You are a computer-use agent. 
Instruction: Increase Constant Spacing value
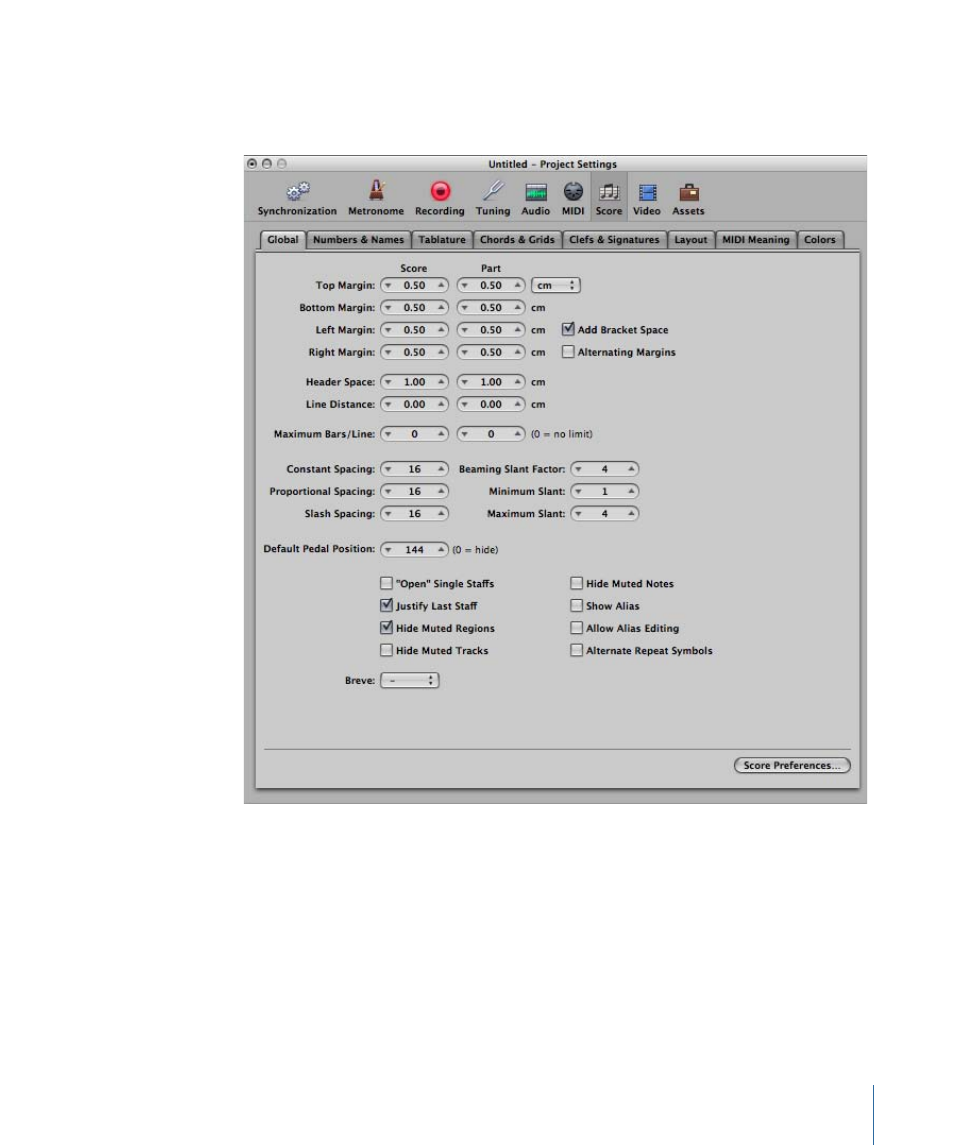[x=441, y=469]
